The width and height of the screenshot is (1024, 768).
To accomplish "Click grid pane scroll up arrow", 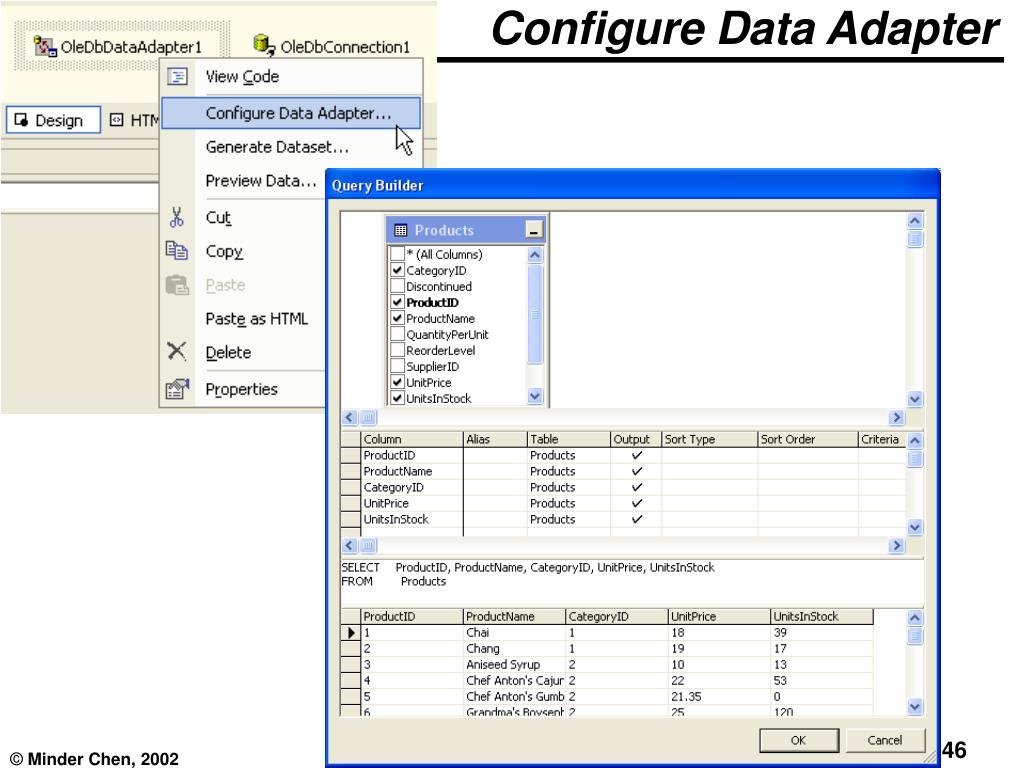I will point(915,440).
